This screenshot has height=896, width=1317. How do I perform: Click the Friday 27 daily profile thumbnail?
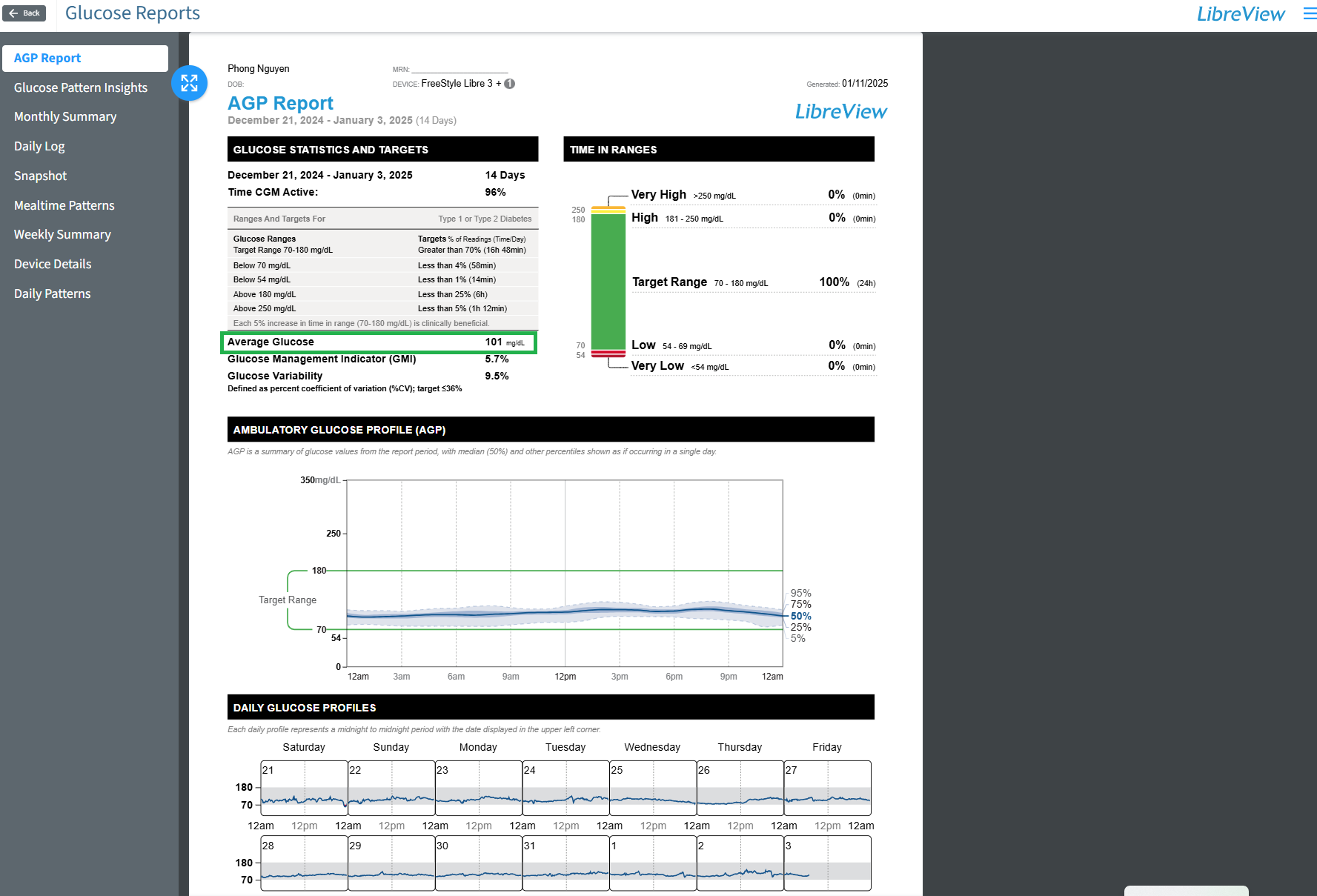(x=827, y=788)
